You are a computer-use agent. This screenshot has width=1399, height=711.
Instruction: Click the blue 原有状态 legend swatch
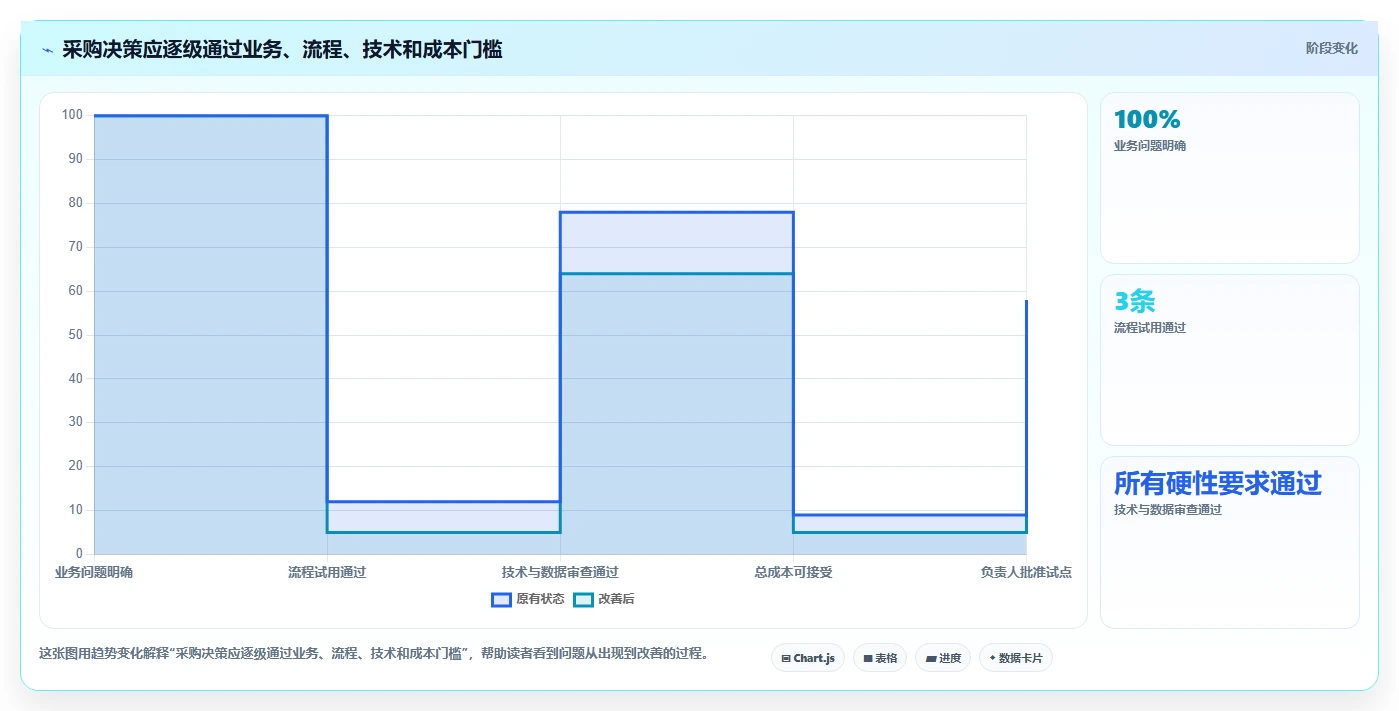point(502,599)
